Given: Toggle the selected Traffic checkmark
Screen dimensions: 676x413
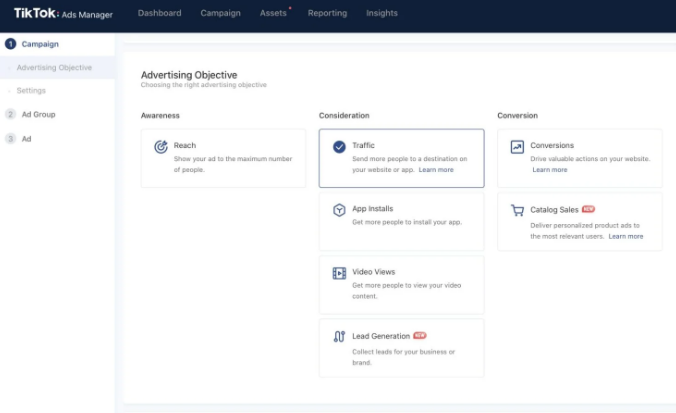Looking at the screenshot, I should click(x=339, y=147).
